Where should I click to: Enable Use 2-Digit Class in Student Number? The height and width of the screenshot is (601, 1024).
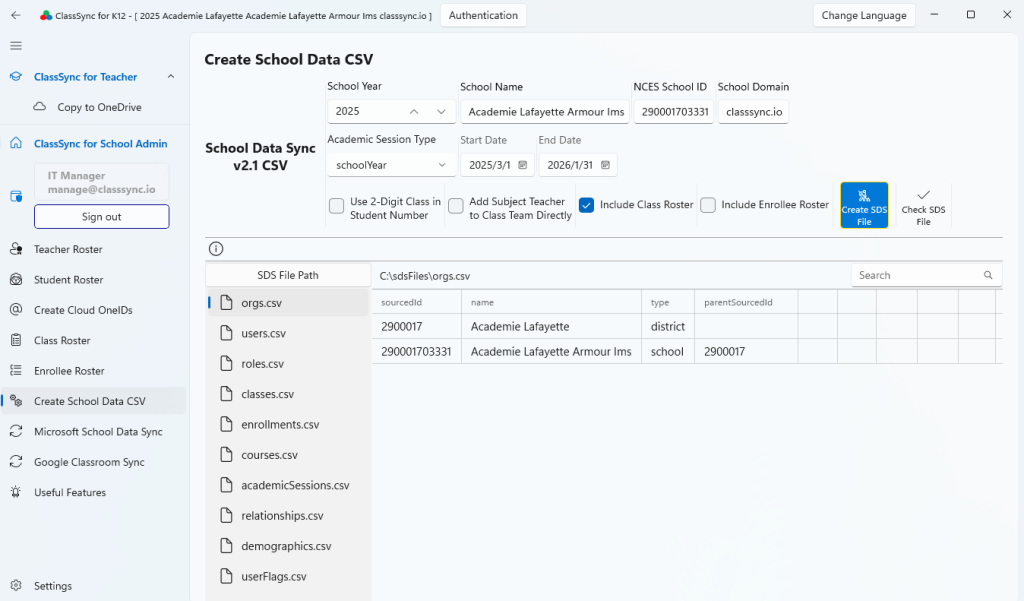336,206
